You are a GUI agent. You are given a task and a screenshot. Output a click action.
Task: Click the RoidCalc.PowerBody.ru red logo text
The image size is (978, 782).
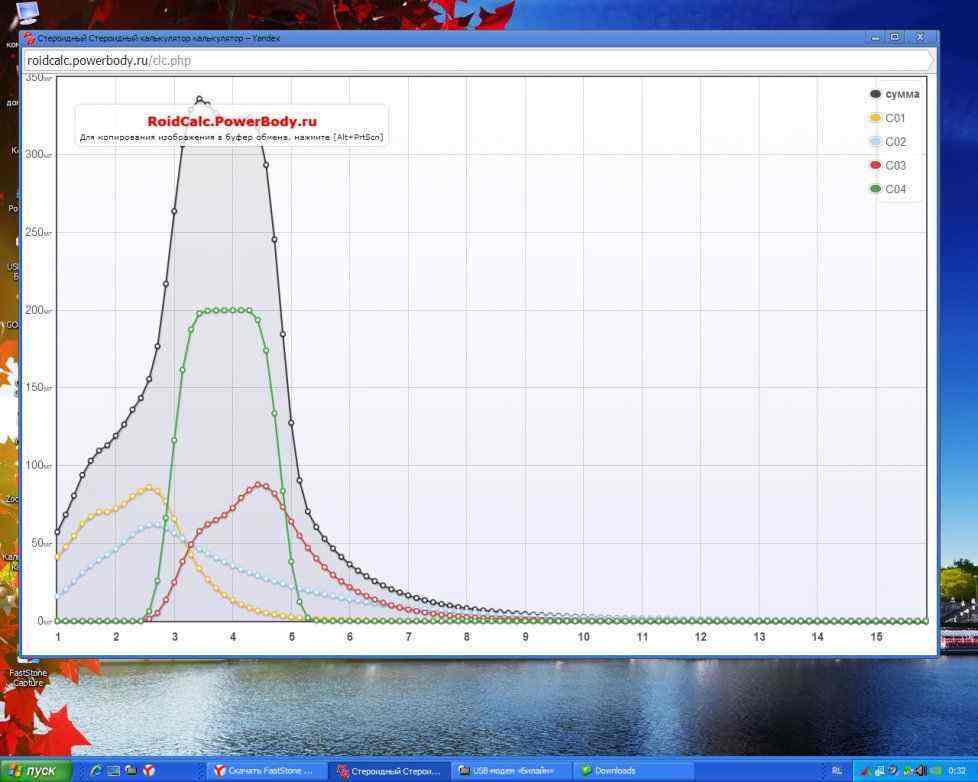[231, 121]
